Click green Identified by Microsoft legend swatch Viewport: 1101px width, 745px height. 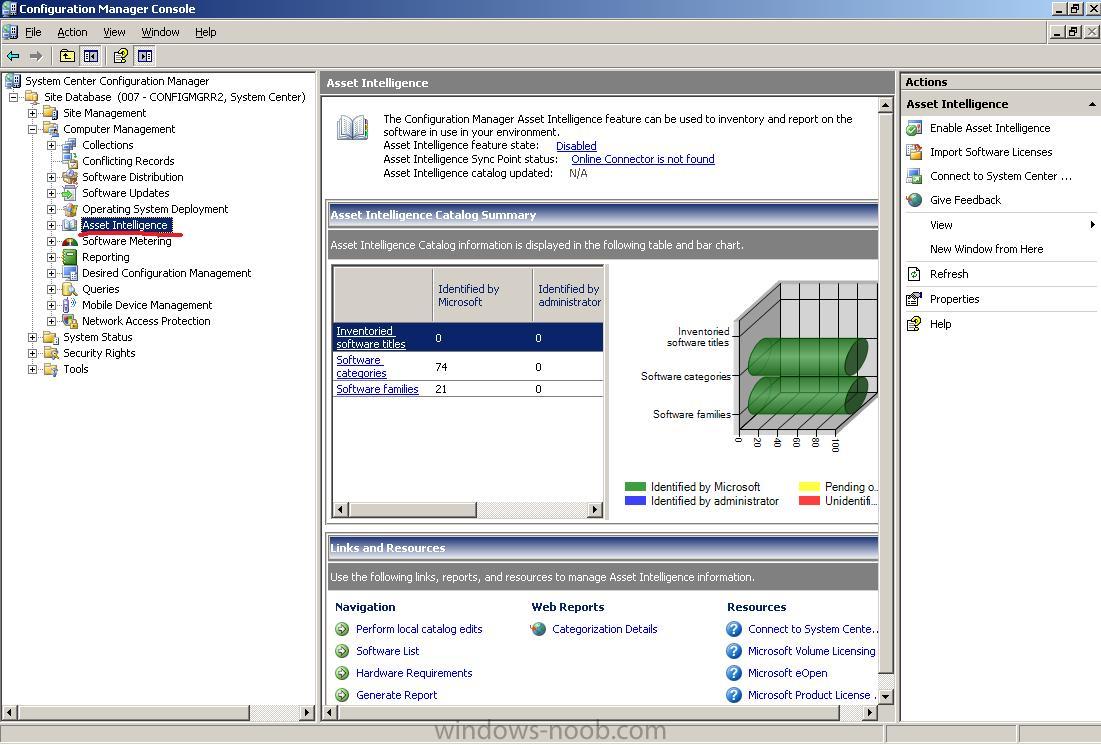(635, 487)
